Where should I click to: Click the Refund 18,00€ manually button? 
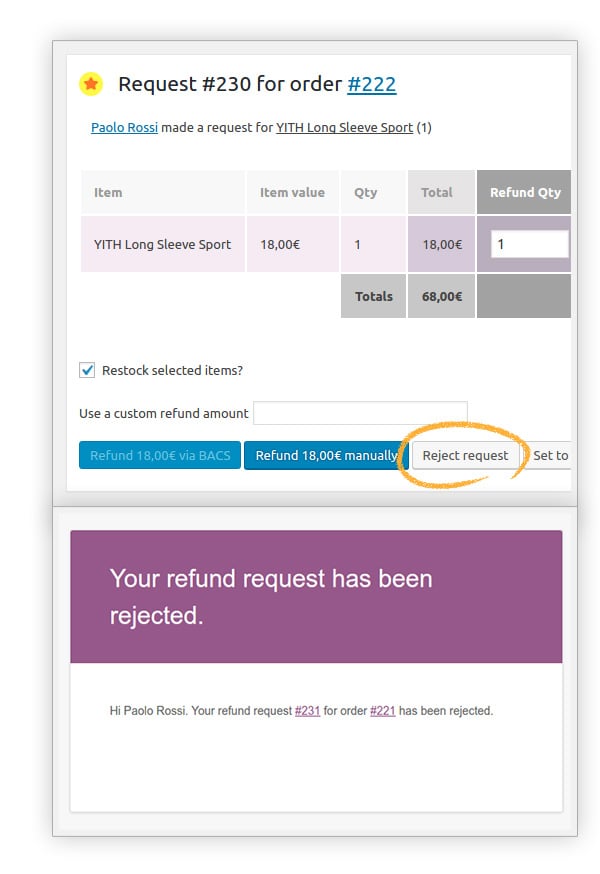pyautogui.click(x=323, y=455)
